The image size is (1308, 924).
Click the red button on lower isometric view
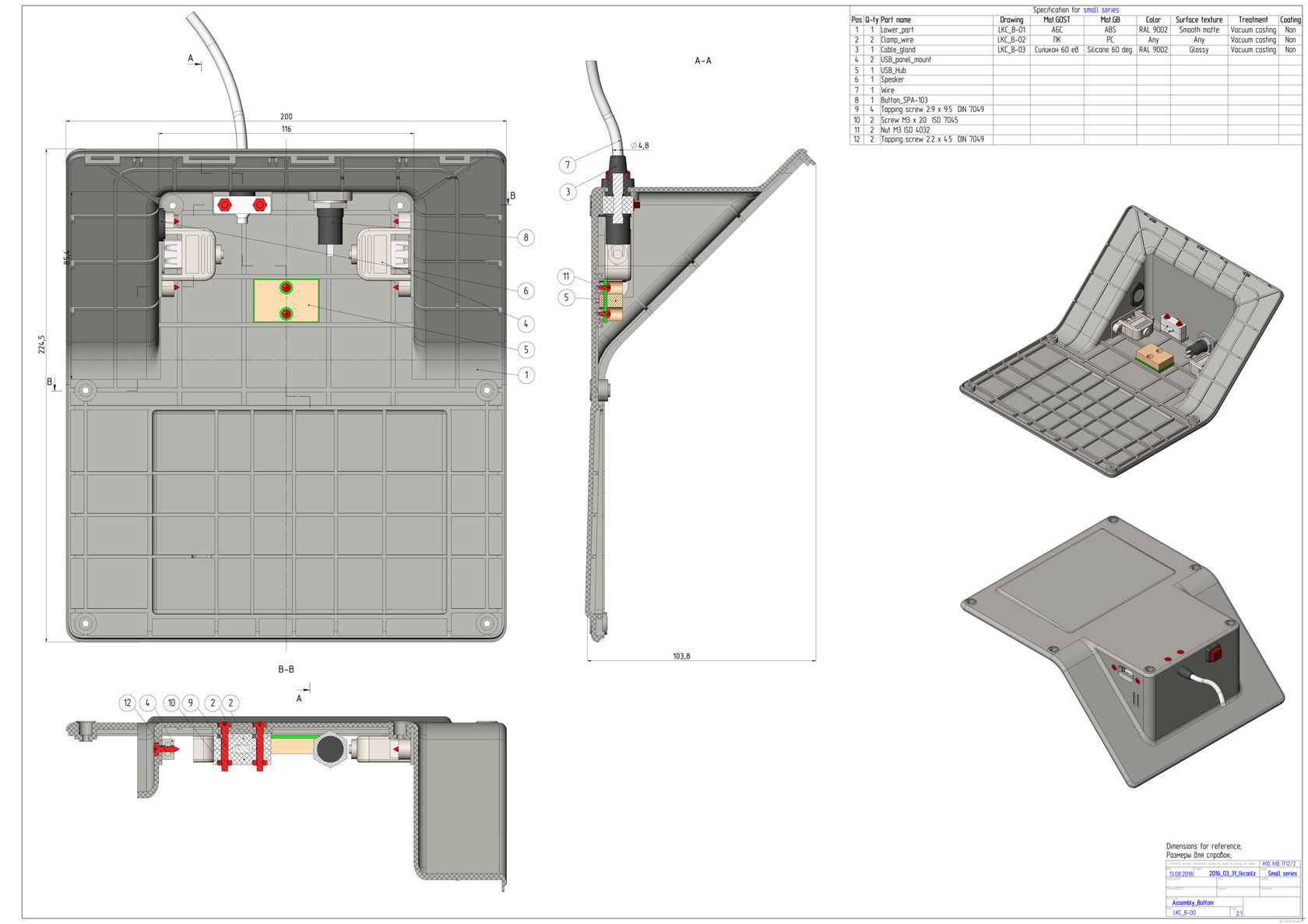tap(1214, 654)
